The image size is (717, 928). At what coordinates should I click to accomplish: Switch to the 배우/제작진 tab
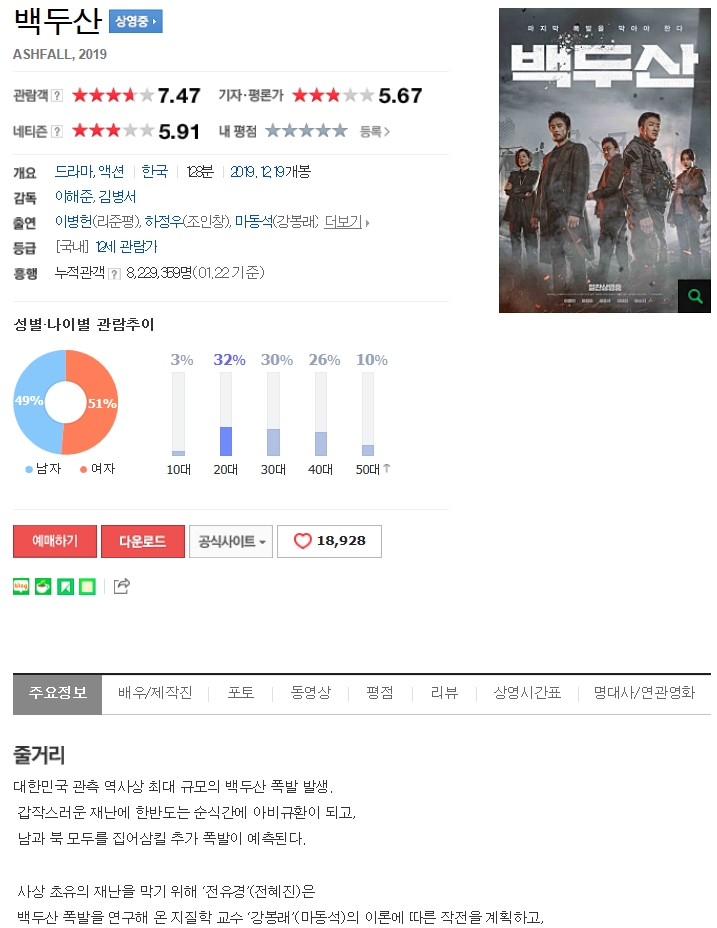[155, 692]
